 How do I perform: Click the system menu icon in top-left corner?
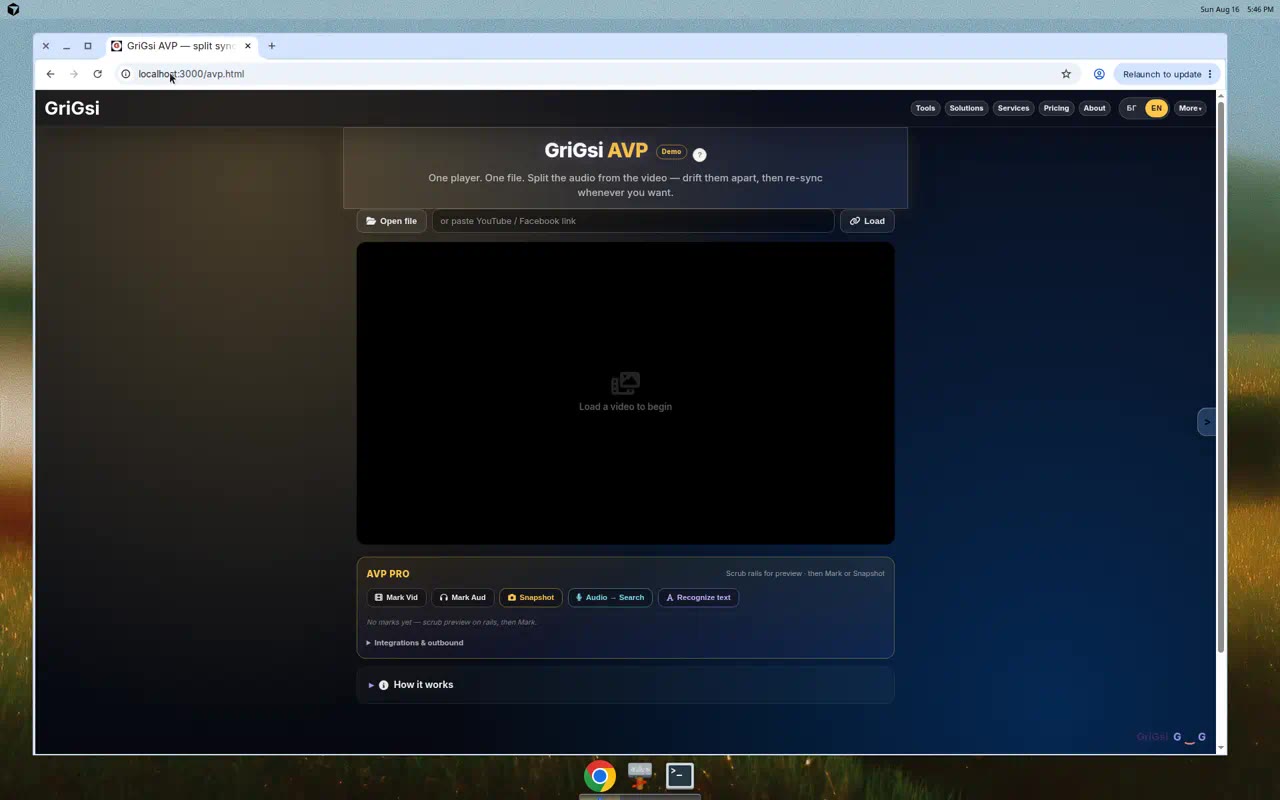(13, 9)
